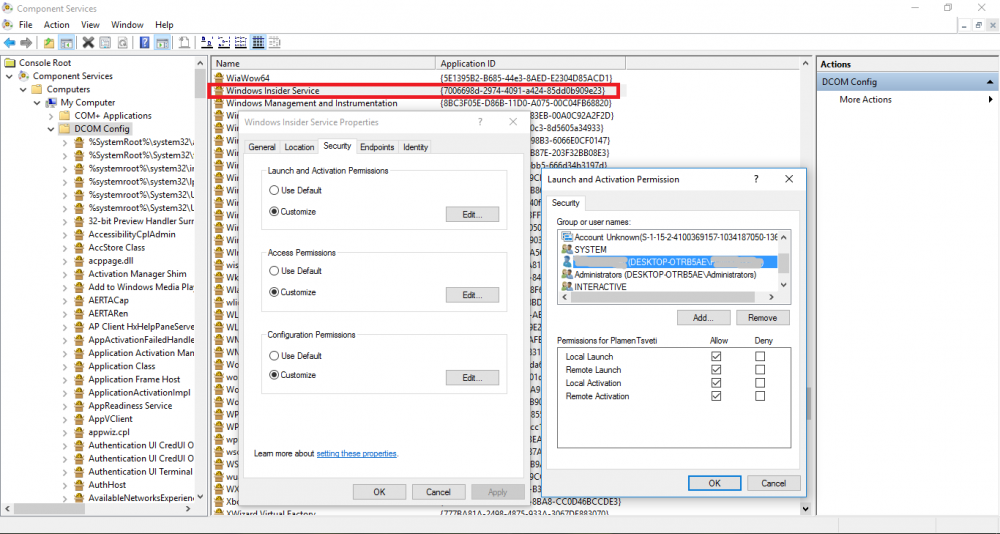Toggle Allow checkbox for Local Launch
This screenshot has width=1000, height=534.
pyautogui.click(x=716, y=357)
